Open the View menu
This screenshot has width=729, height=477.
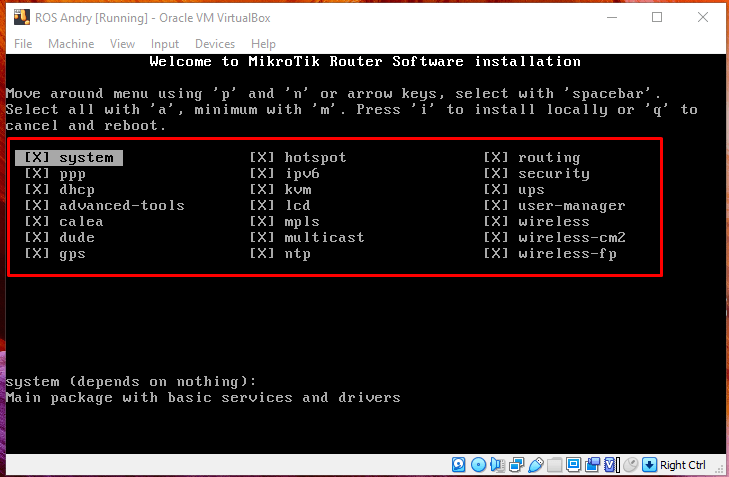pyautogui.click(x=122, y=44)
